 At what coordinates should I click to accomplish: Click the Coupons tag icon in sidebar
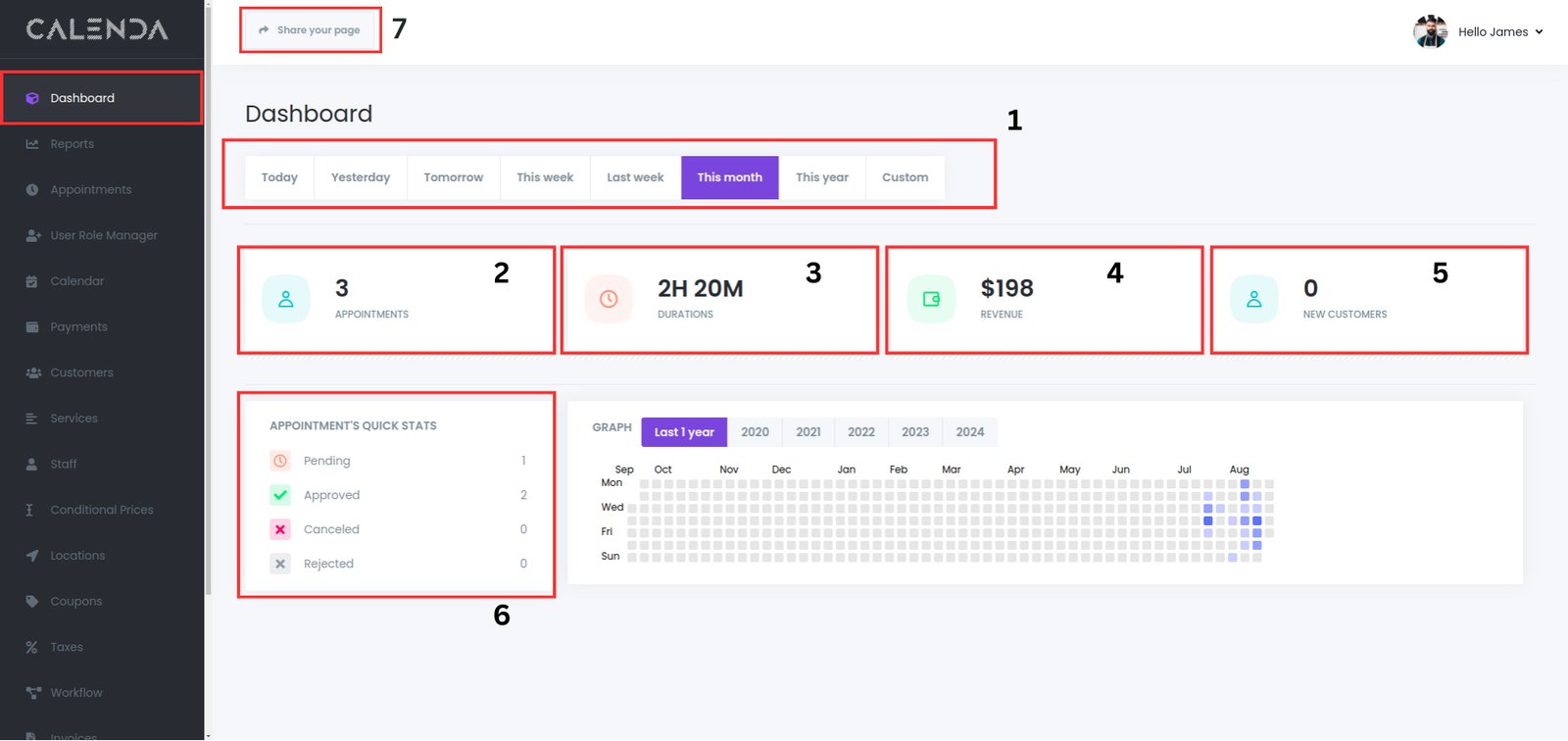[32, 602]
